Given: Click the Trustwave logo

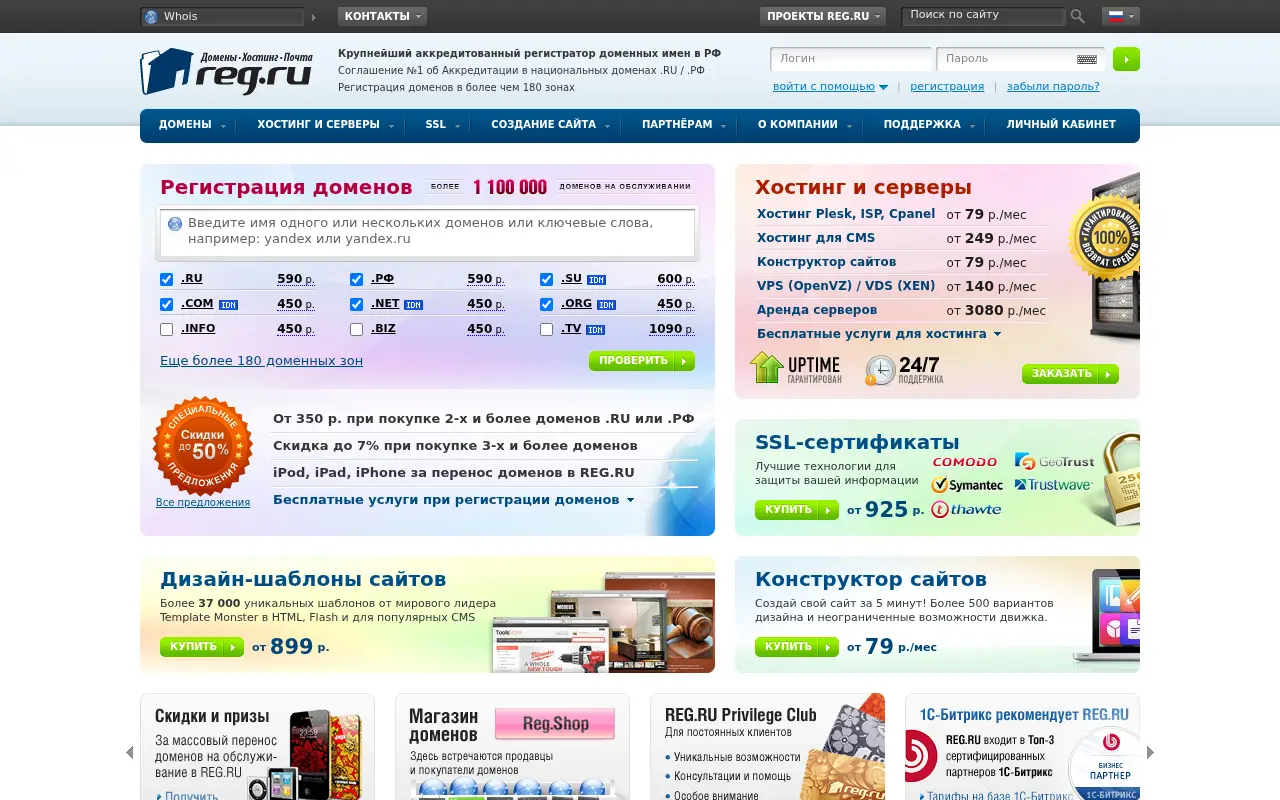Looking at the screenshot, I should [1053, 485].
